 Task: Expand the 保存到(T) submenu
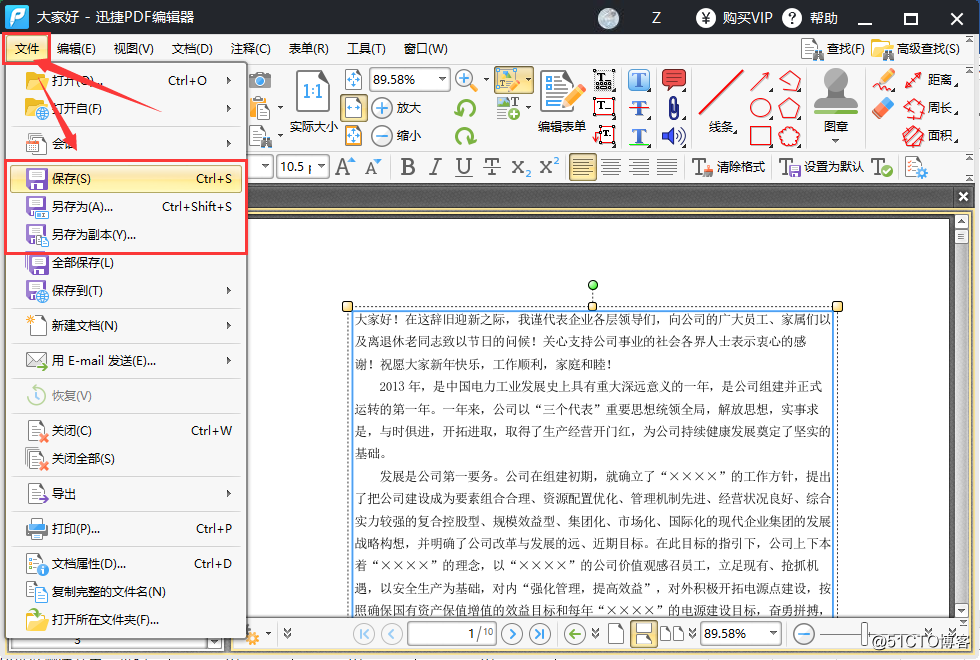(126, 291)
